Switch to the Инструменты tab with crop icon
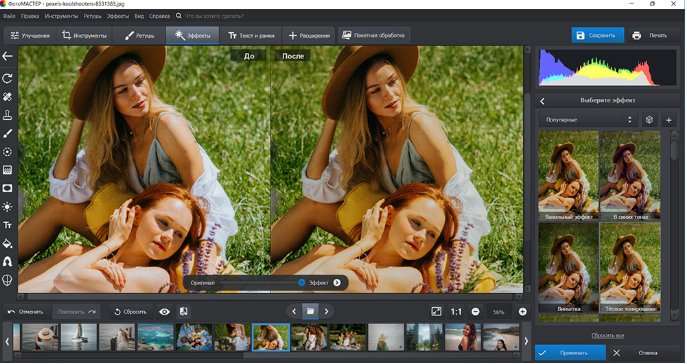This screenshot has width=687, height=364. (x=85, y=35)
